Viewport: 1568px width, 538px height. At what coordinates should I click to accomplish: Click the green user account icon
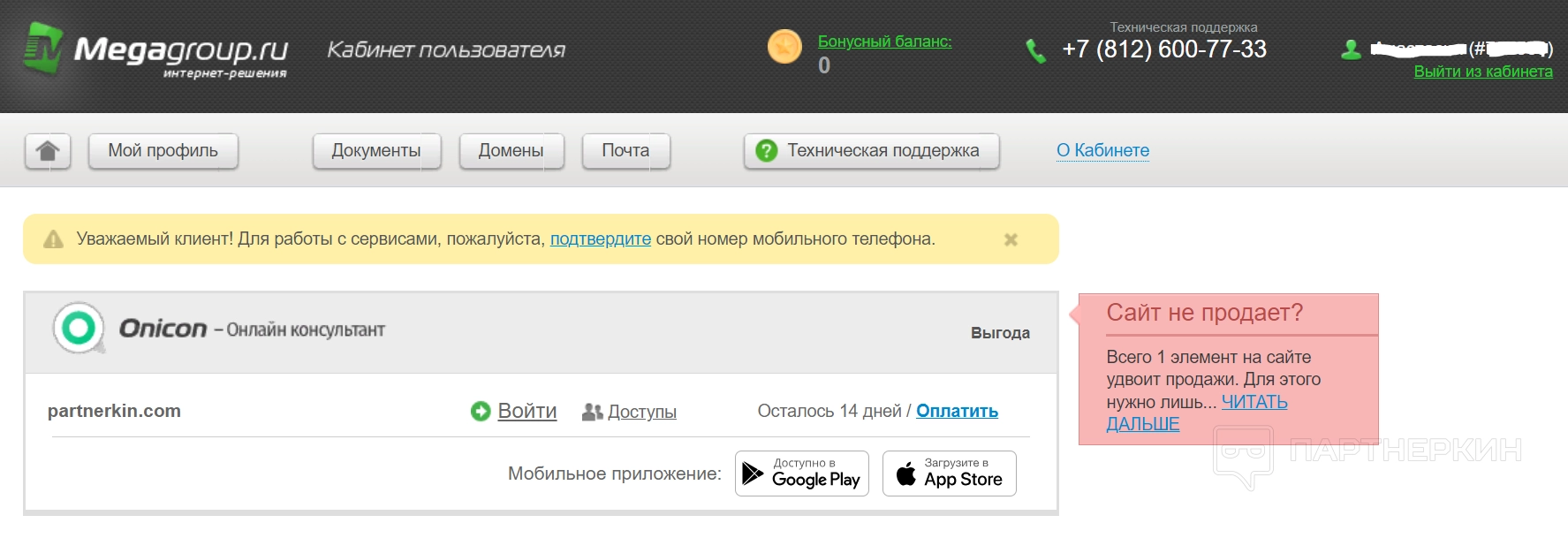[1351, 49]
